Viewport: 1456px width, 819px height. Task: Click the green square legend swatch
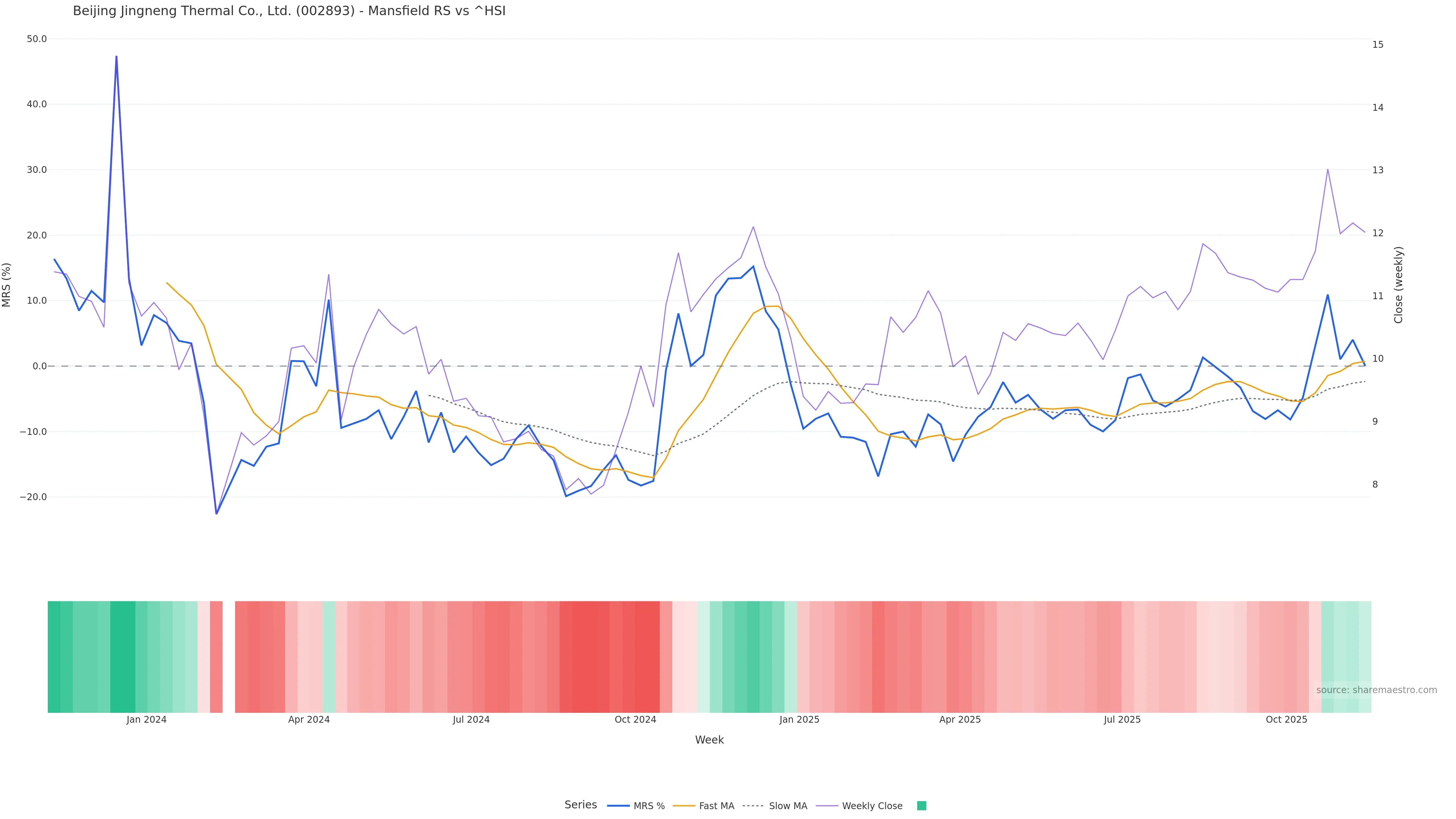(921, 806)
